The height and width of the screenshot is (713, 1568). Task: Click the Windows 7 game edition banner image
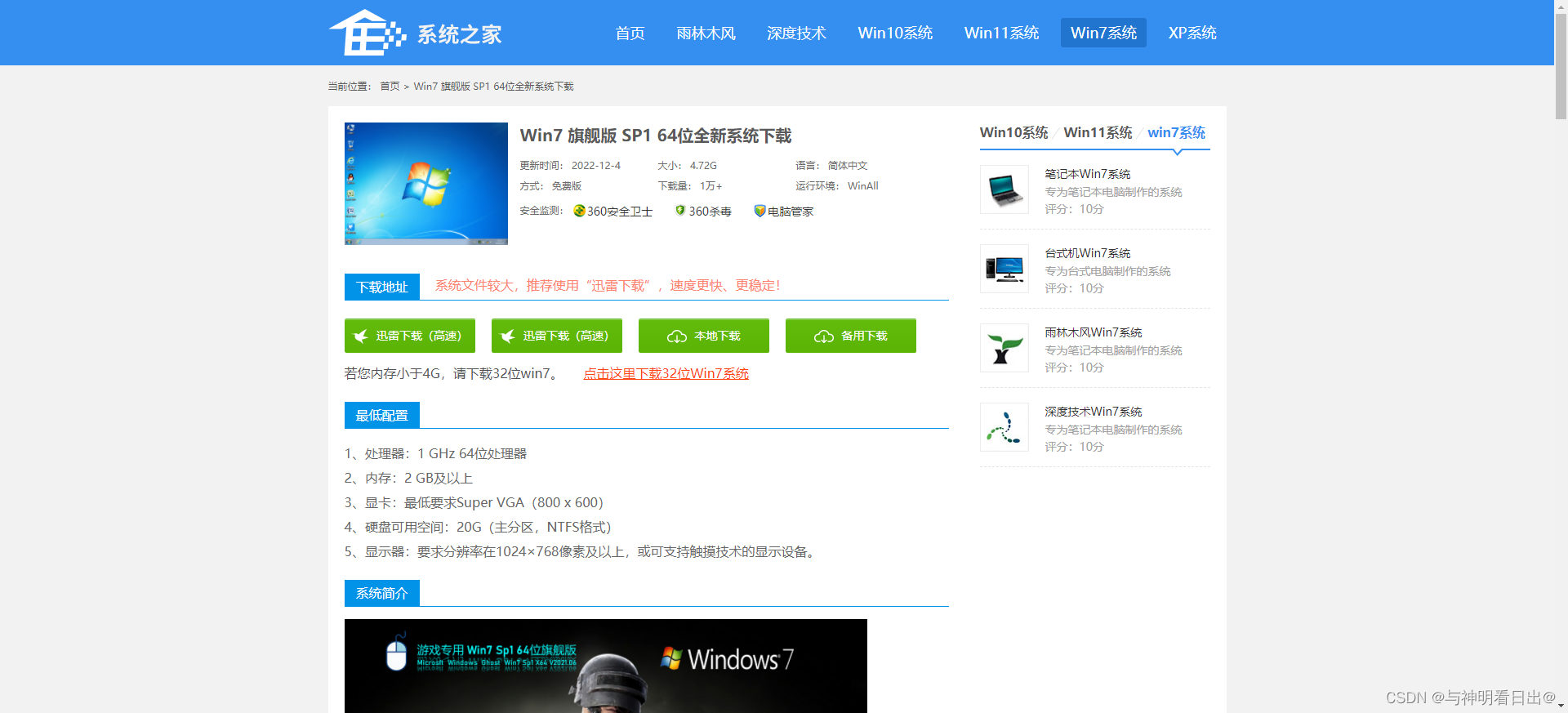(606, 666)
